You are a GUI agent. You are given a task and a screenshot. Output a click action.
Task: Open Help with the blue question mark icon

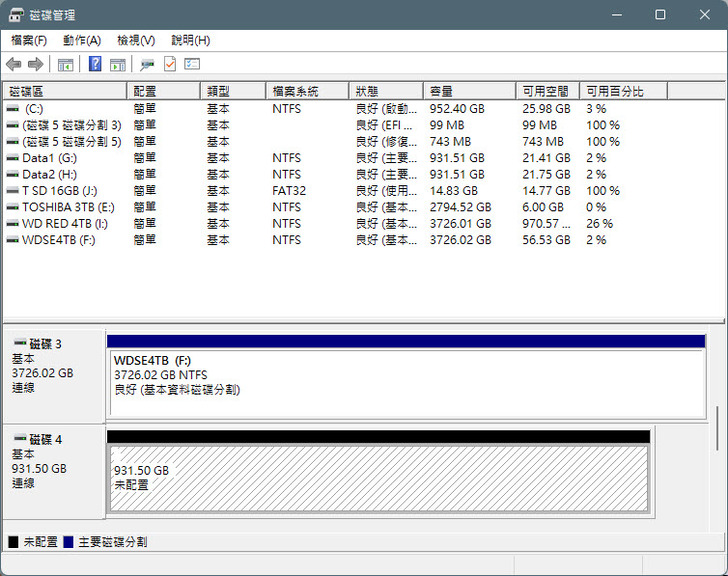(95, 65)
